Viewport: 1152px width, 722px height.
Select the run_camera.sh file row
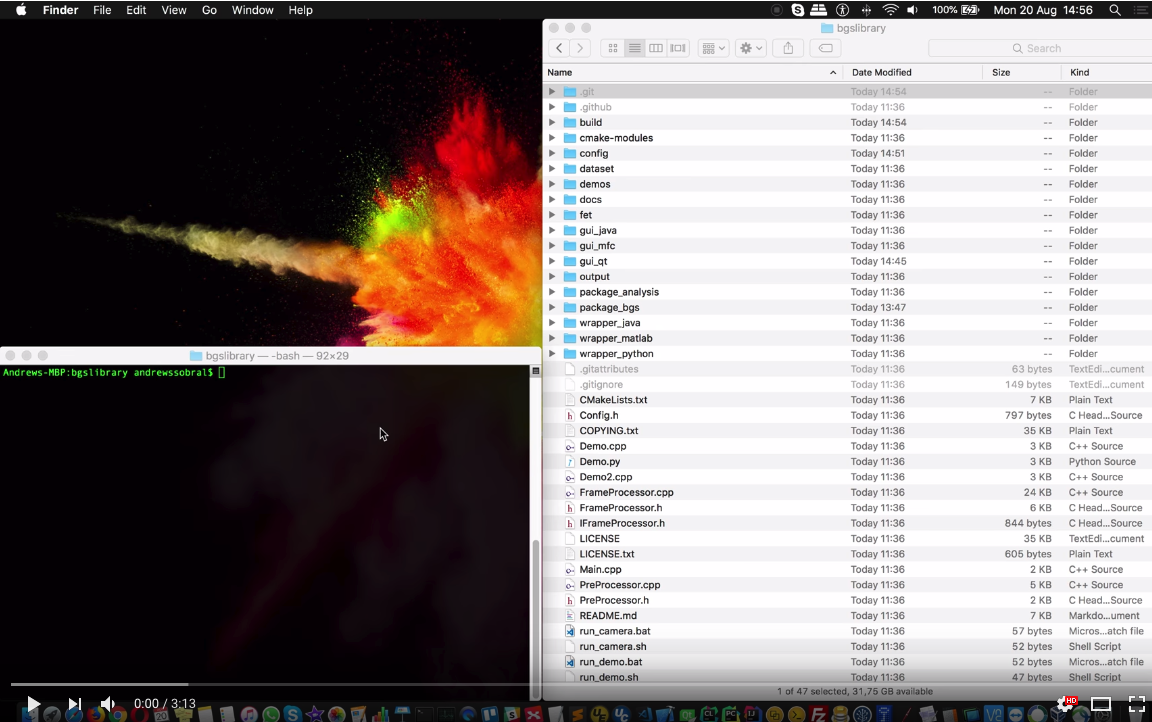847,647
